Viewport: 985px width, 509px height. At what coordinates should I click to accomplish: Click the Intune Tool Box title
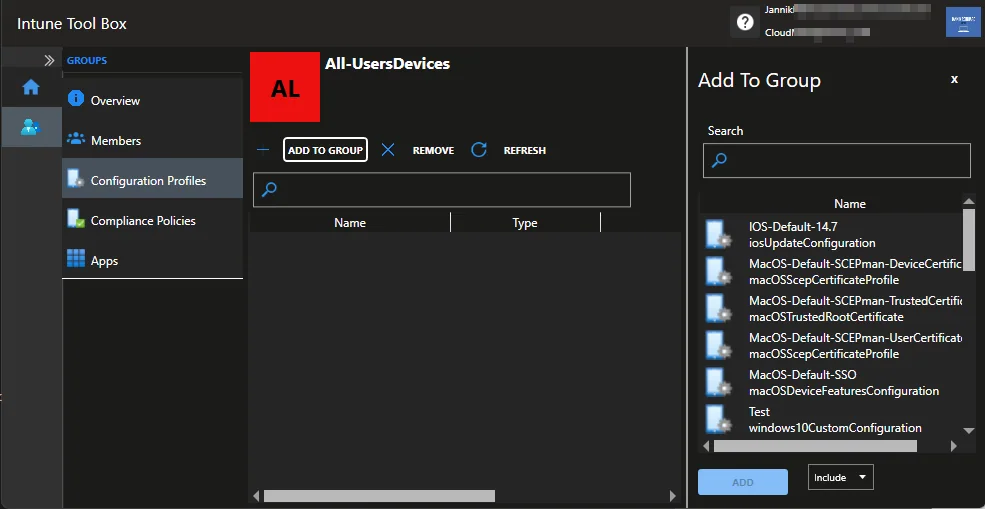(x=72, y=24)
